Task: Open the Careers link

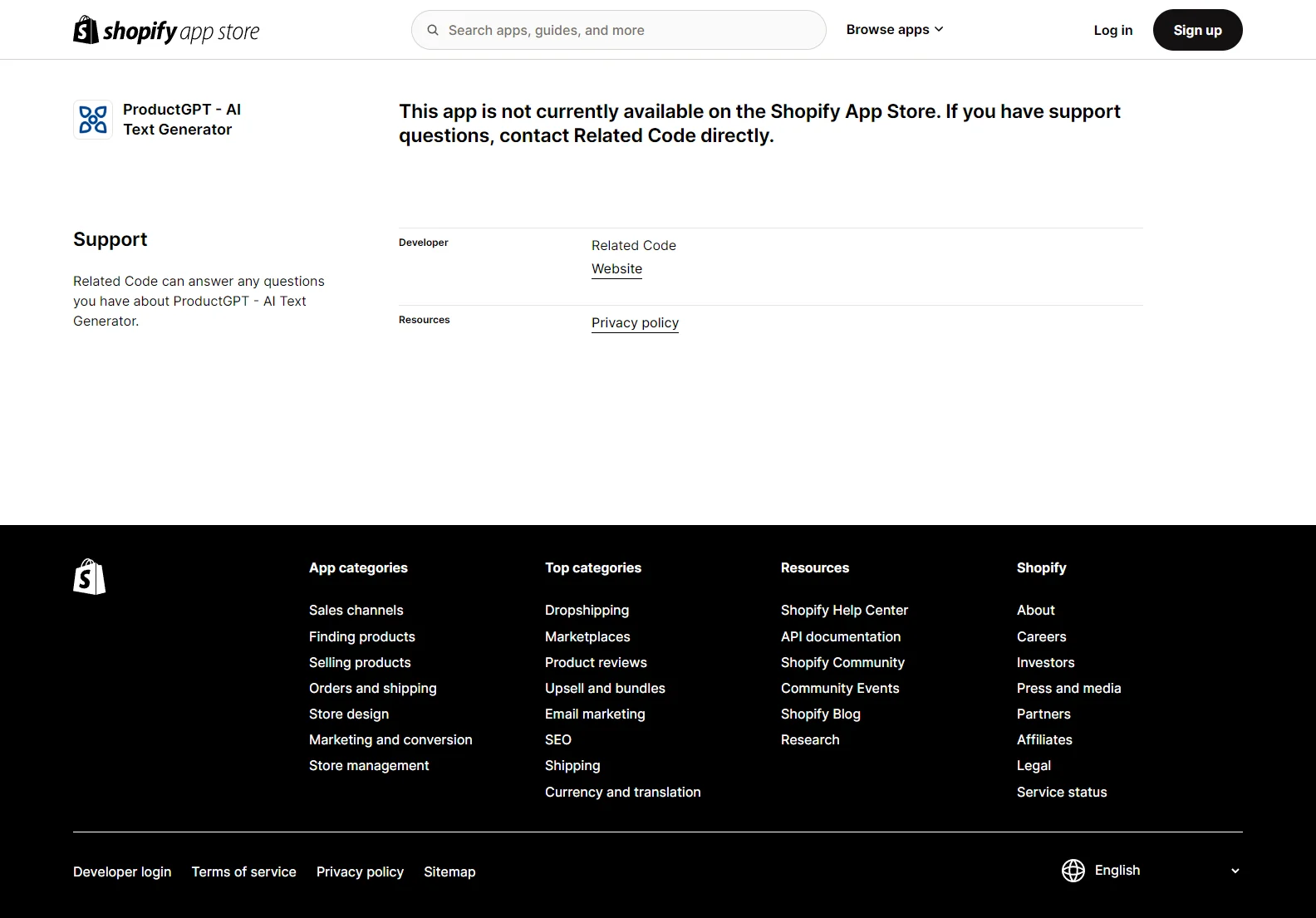Action: pos(1042,637)
